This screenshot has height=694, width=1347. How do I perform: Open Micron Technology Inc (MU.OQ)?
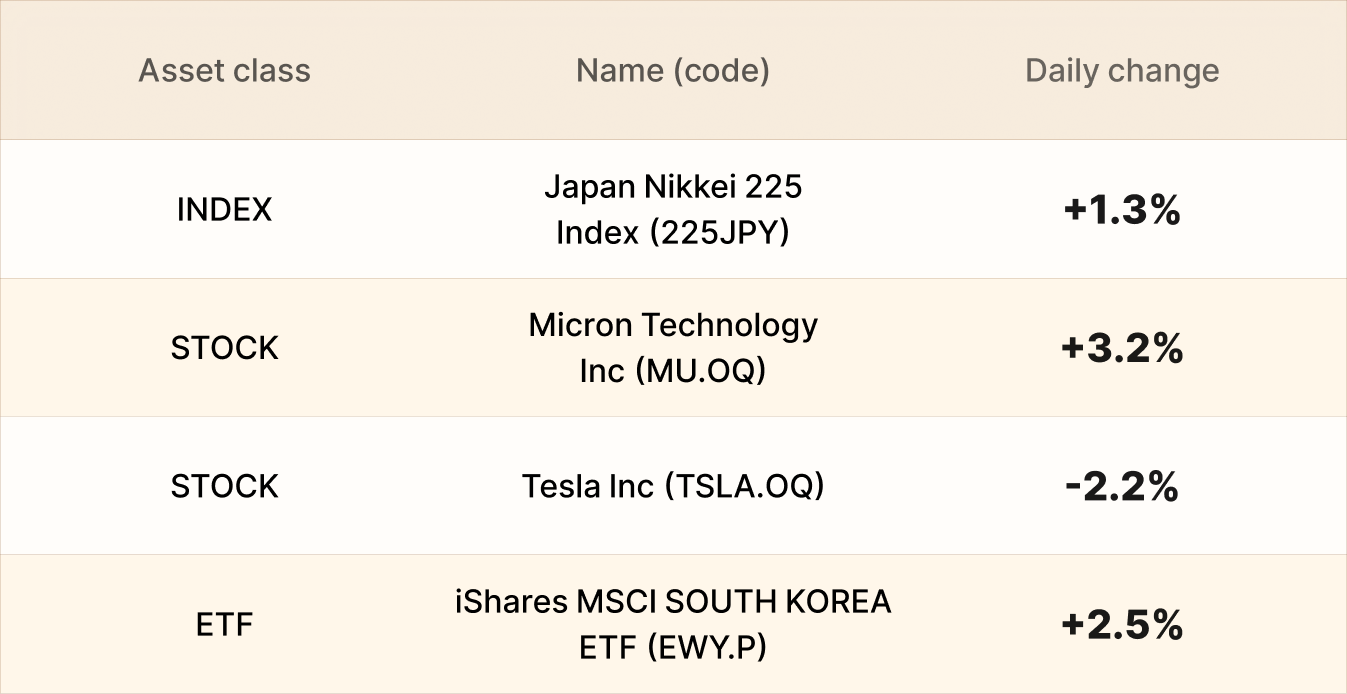[x=673, y=348]
